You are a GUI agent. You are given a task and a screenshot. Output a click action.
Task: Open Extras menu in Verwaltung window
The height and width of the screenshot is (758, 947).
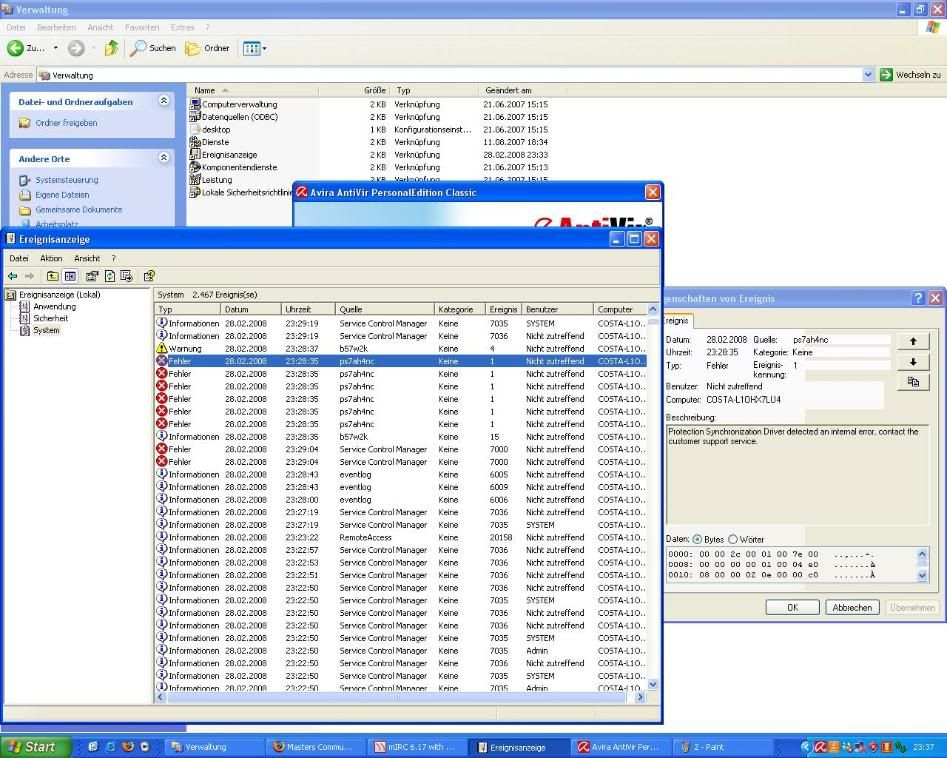(182, 27)
